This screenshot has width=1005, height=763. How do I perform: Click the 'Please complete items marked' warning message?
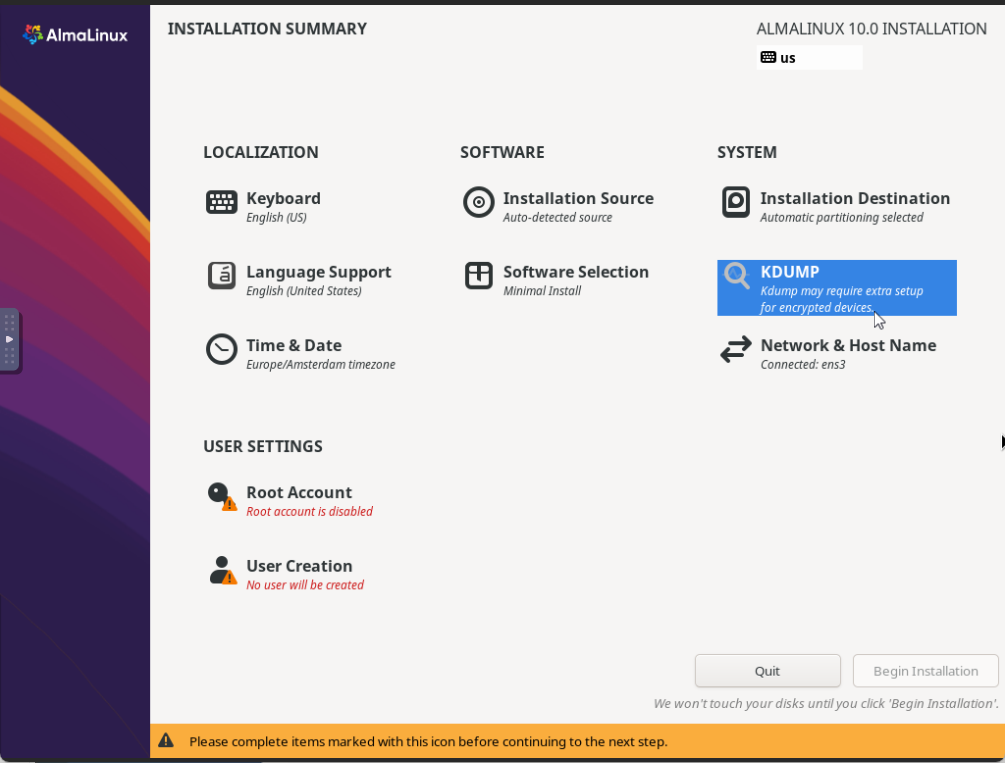pyautogui.click(x=428, y=741)
